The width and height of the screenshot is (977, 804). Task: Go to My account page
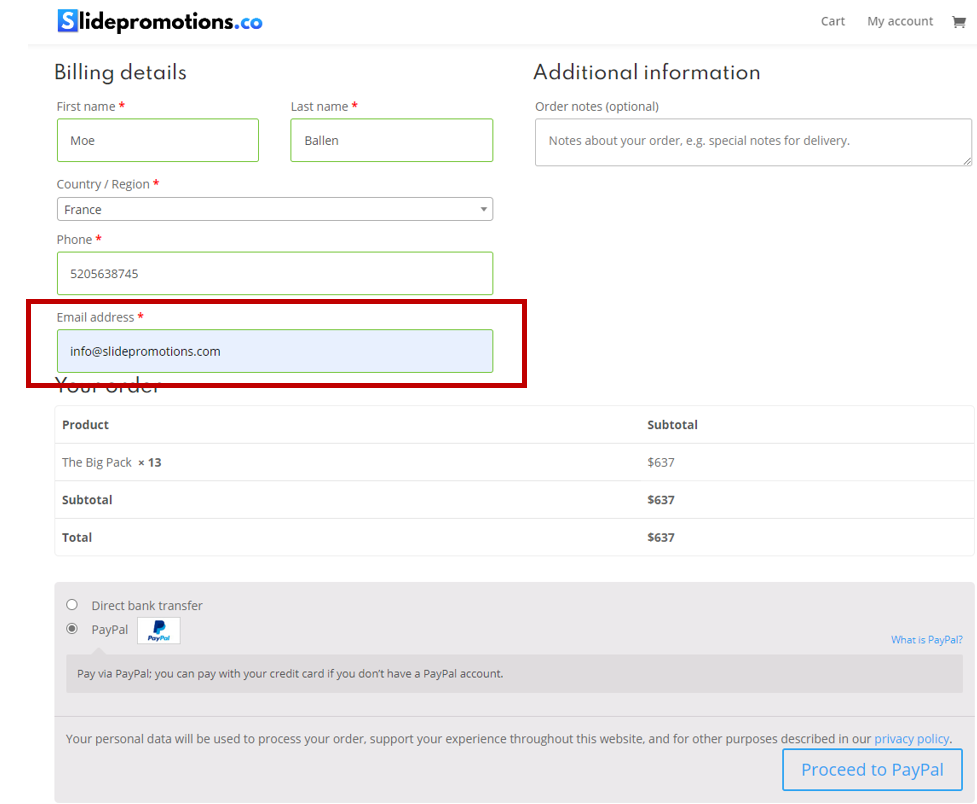click(899, 21)
